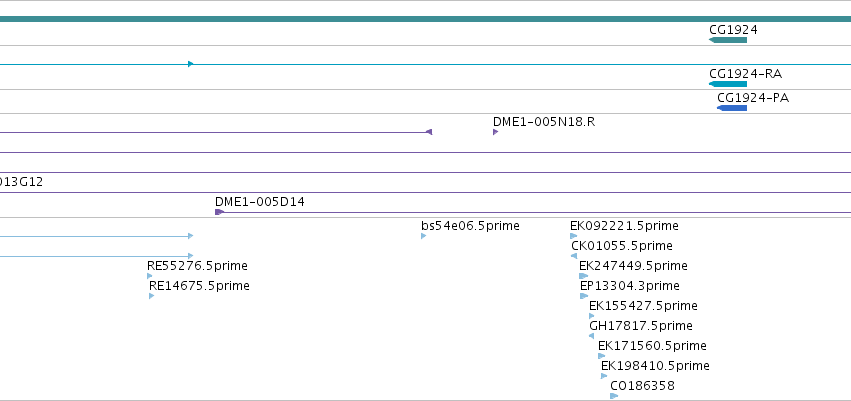This screenshot has height=401, width=851.
Task: Click the RE55276.5prime arrow glyph
Action: click(150, 276)
